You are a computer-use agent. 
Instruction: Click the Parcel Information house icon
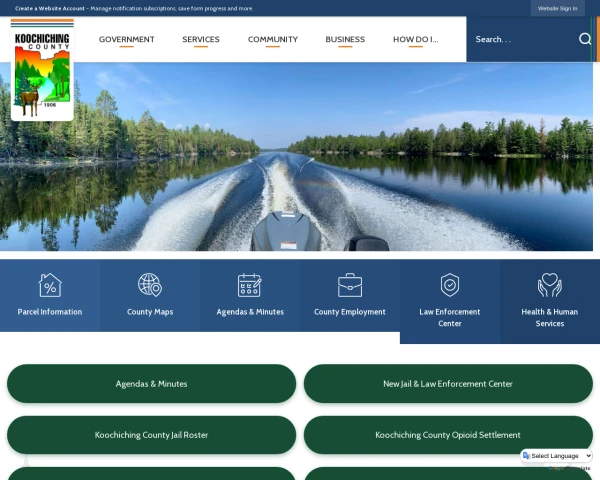pos(50,285)
